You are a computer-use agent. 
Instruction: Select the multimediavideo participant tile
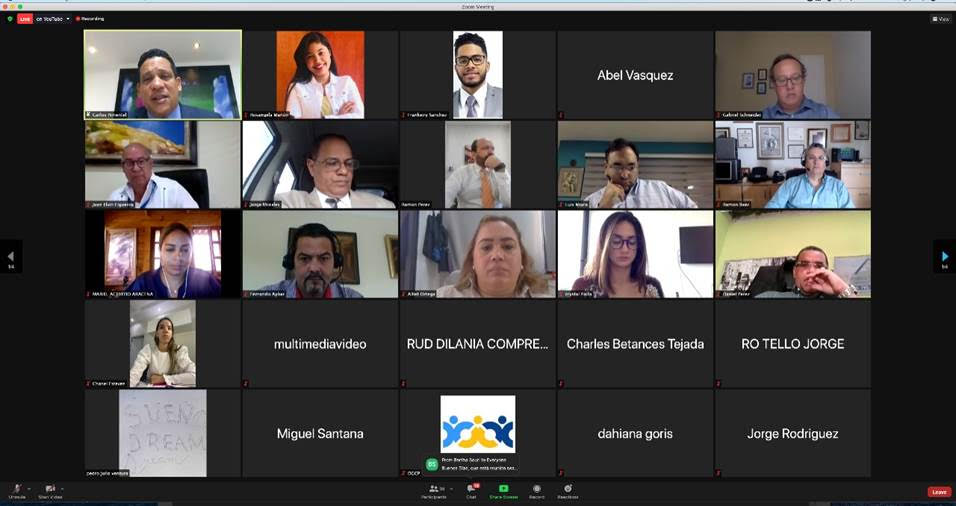320,344
